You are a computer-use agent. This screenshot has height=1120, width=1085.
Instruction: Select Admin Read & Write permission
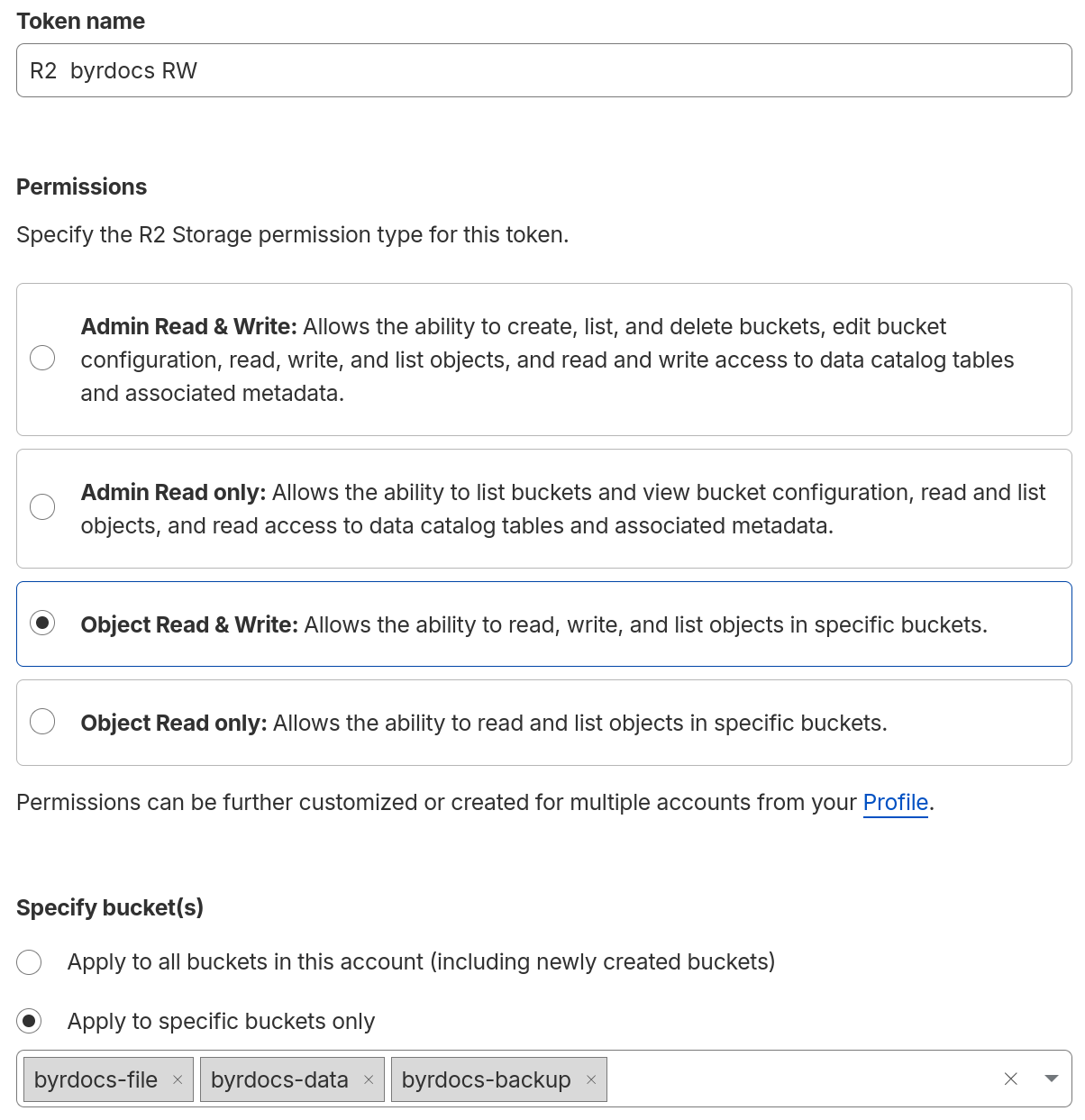(x=42, y=359)
